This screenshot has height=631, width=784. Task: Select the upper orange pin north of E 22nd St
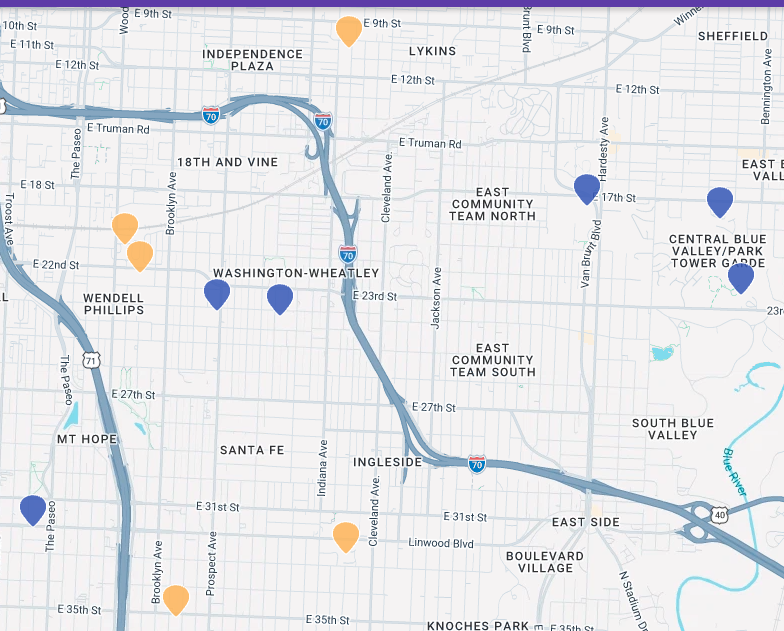(124, 228)
